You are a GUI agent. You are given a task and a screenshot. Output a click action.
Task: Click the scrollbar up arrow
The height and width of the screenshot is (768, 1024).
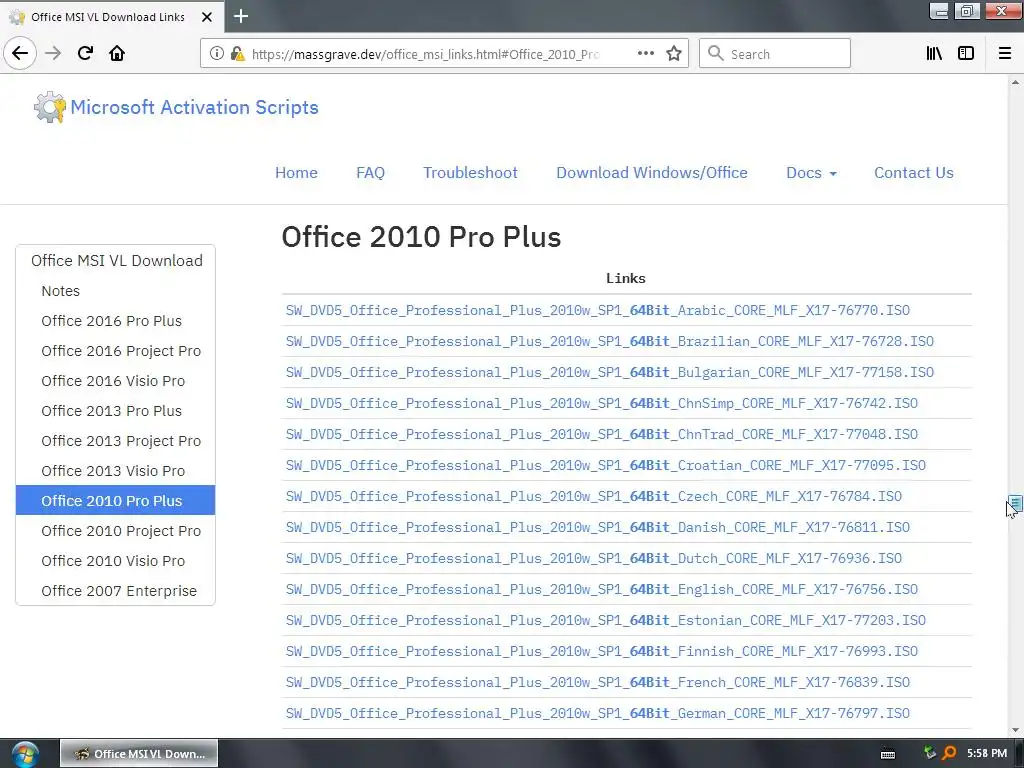pyautogui.click(x=1015, y=82)
